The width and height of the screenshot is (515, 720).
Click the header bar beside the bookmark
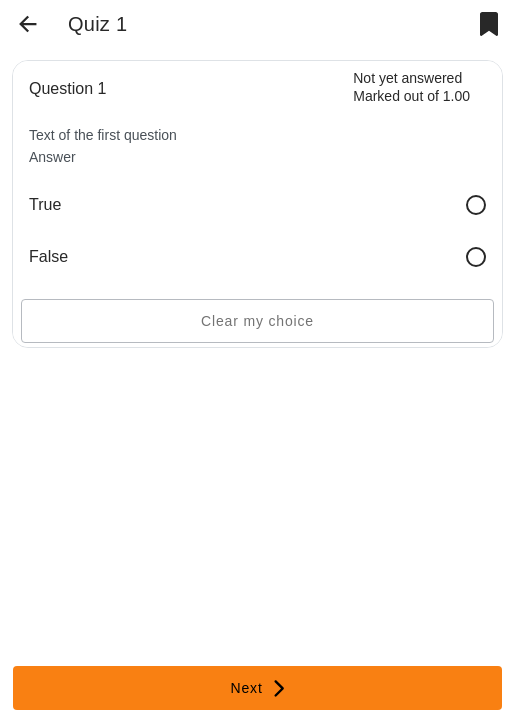tap(303, 24)
